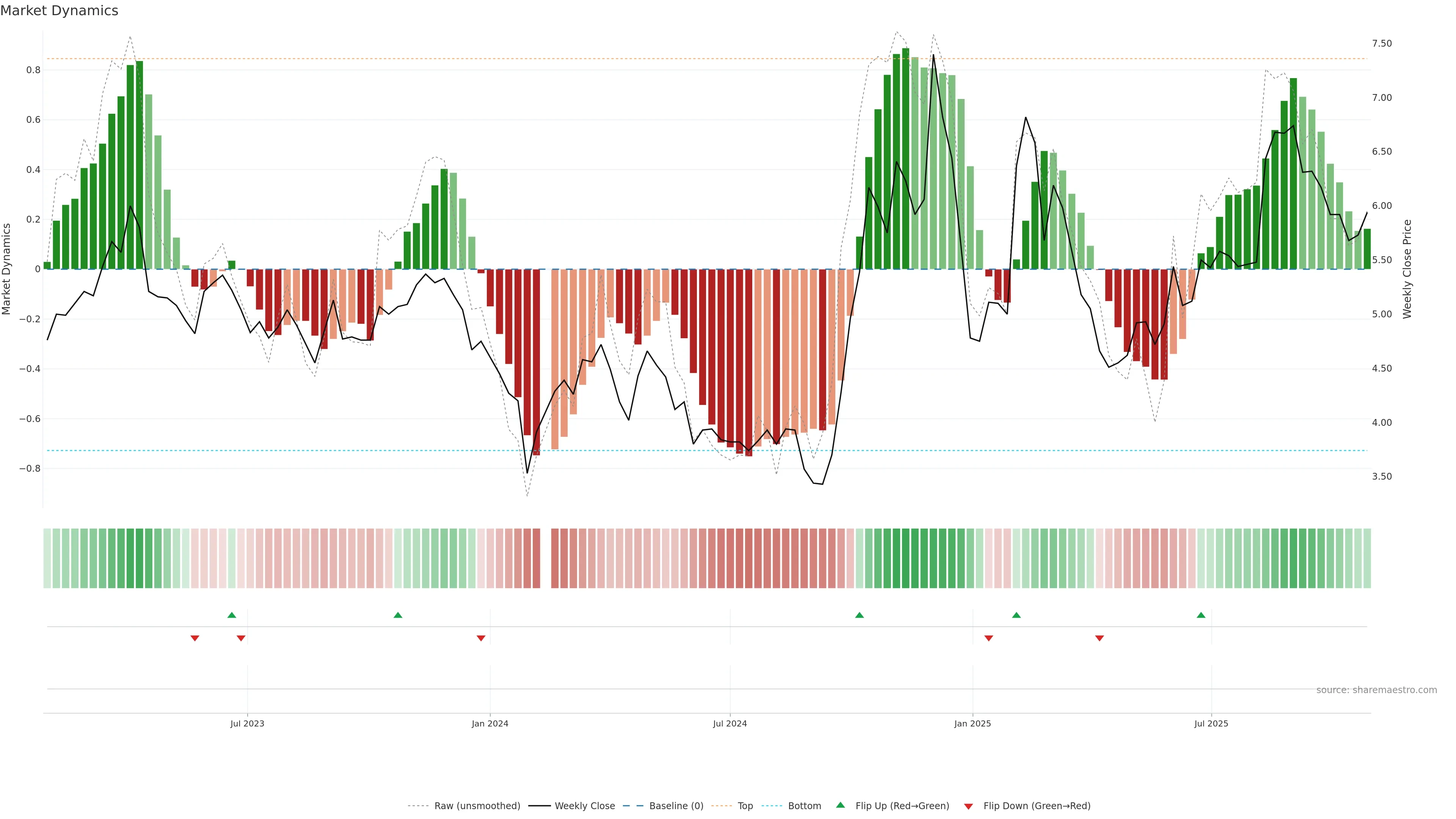Click the Jan 2024 x-axis label
Viewport: 1456px width, 819px height.
point(490,723)
